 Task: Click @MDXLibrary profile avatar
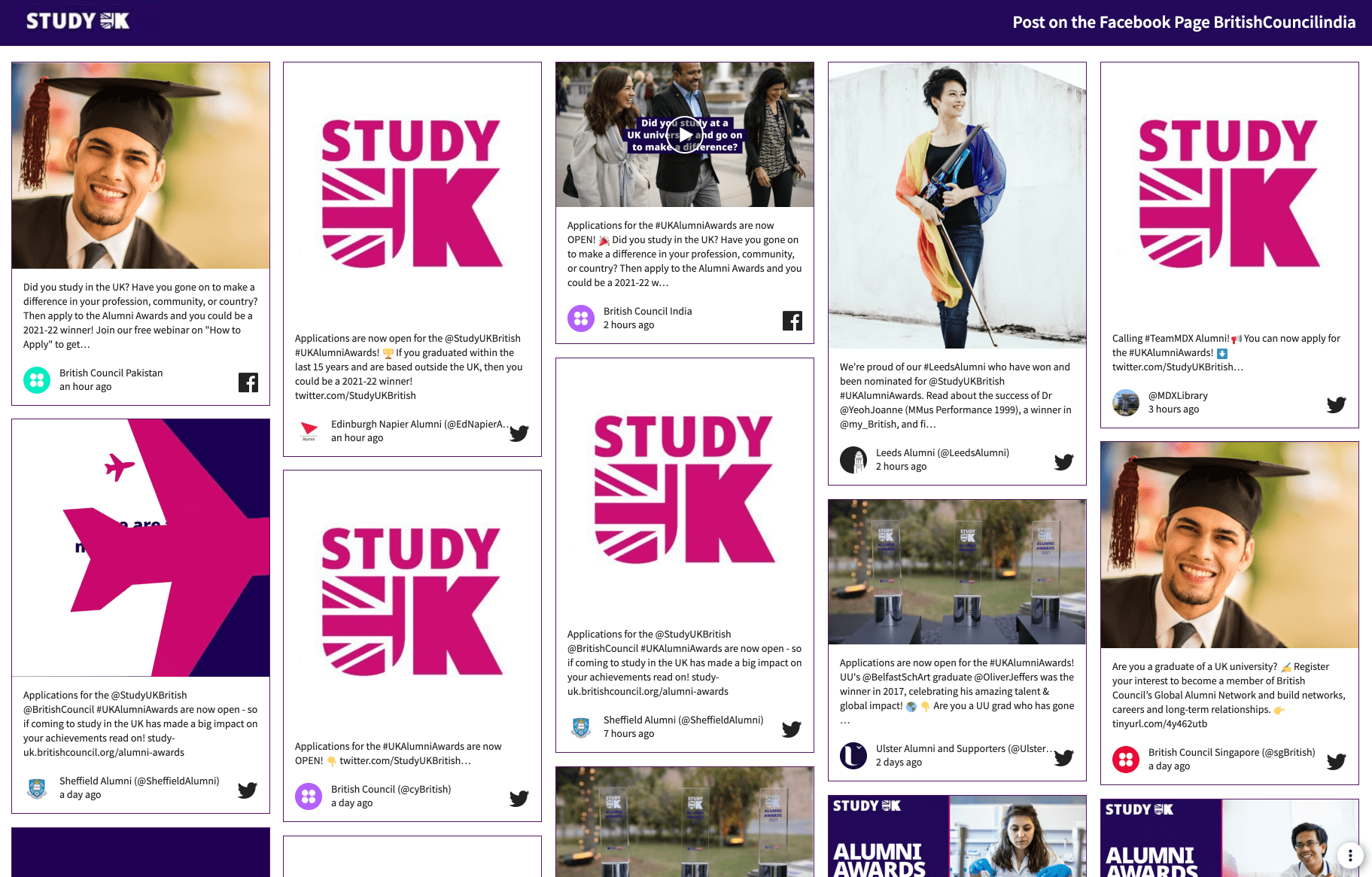(x=1126, y=403)
